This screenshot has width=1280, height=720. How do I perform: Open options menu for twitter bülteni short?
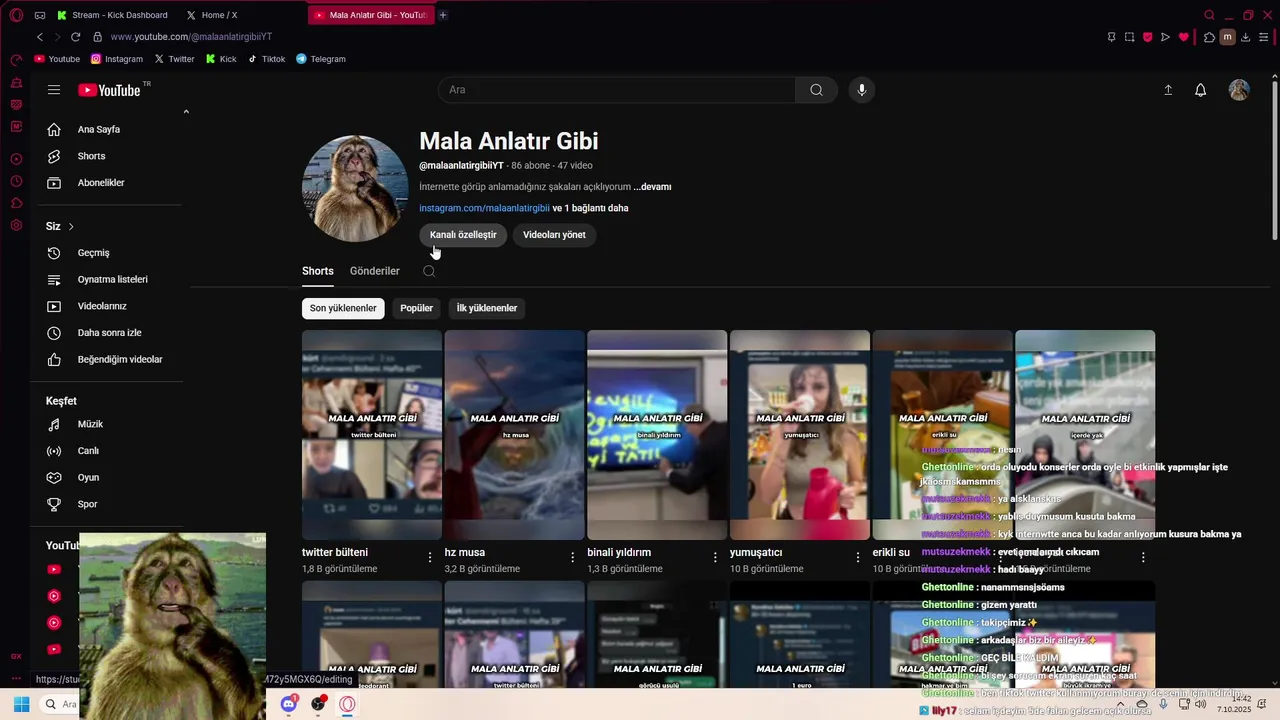pos(430,557)
